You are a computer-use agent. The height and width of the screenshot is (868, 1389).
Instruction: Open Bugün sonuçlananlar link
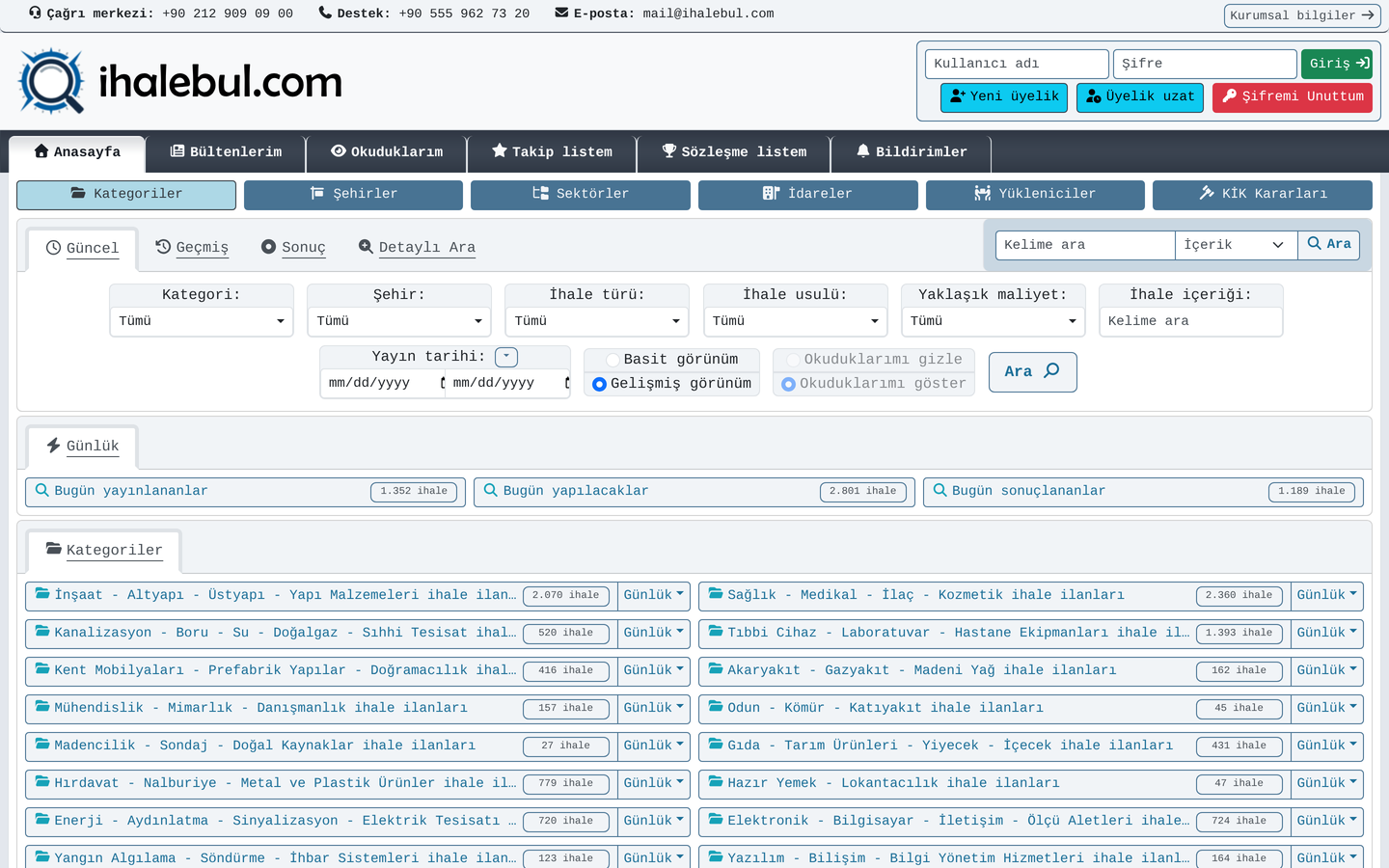[x=1143, y=492]
